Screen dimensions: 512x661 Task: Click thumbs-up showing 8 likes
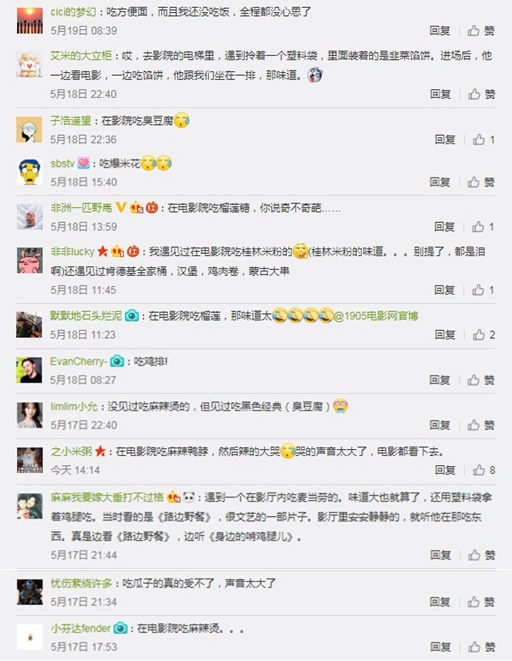483,470
